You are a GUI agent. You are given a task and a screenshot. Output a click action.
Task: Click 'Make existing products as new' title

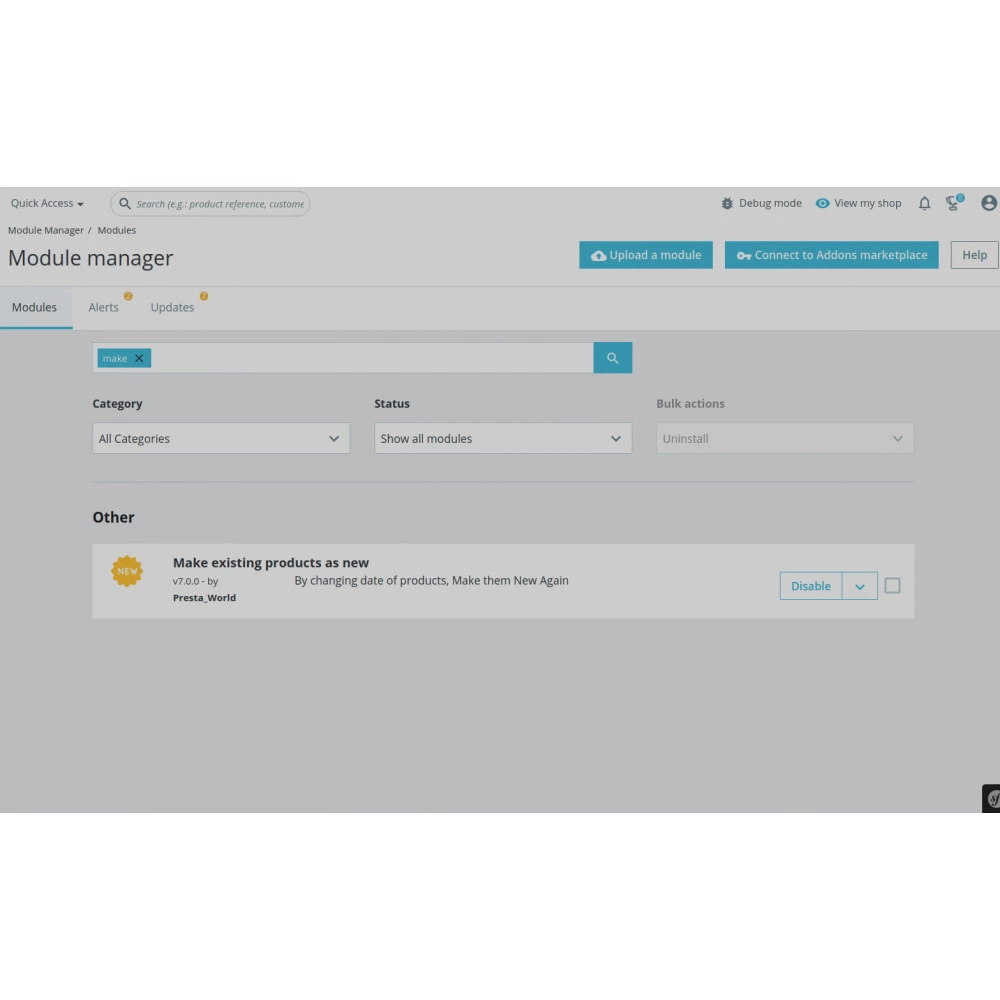pyautogui.click(x=271, y=562)
